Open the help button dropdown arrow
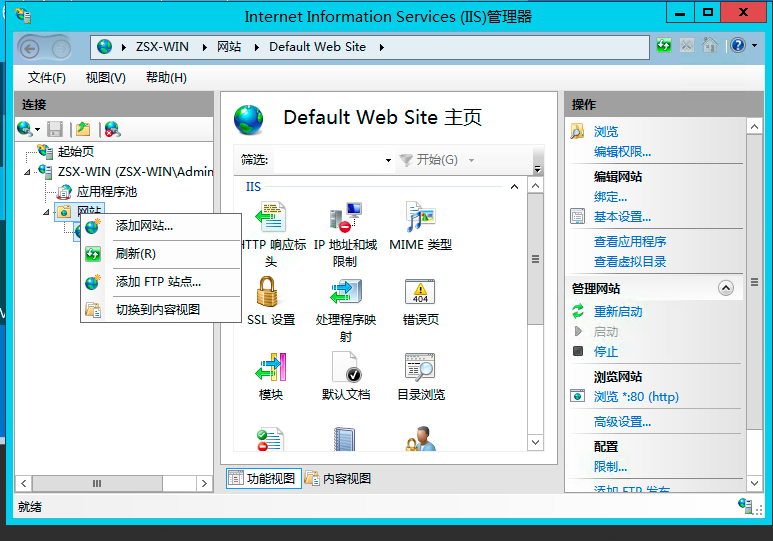 pos(754,46)
